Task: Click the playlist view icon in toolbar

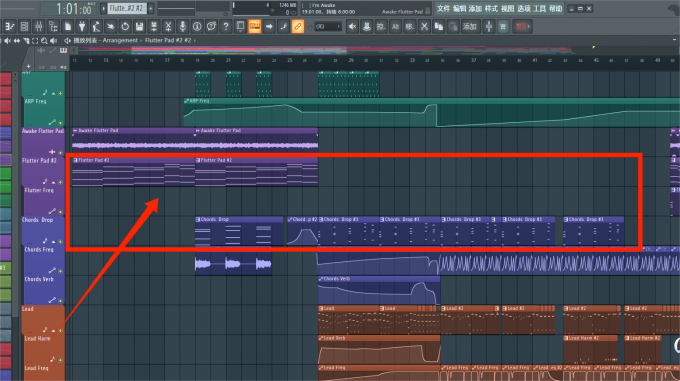Action: (x=10, y=26)
